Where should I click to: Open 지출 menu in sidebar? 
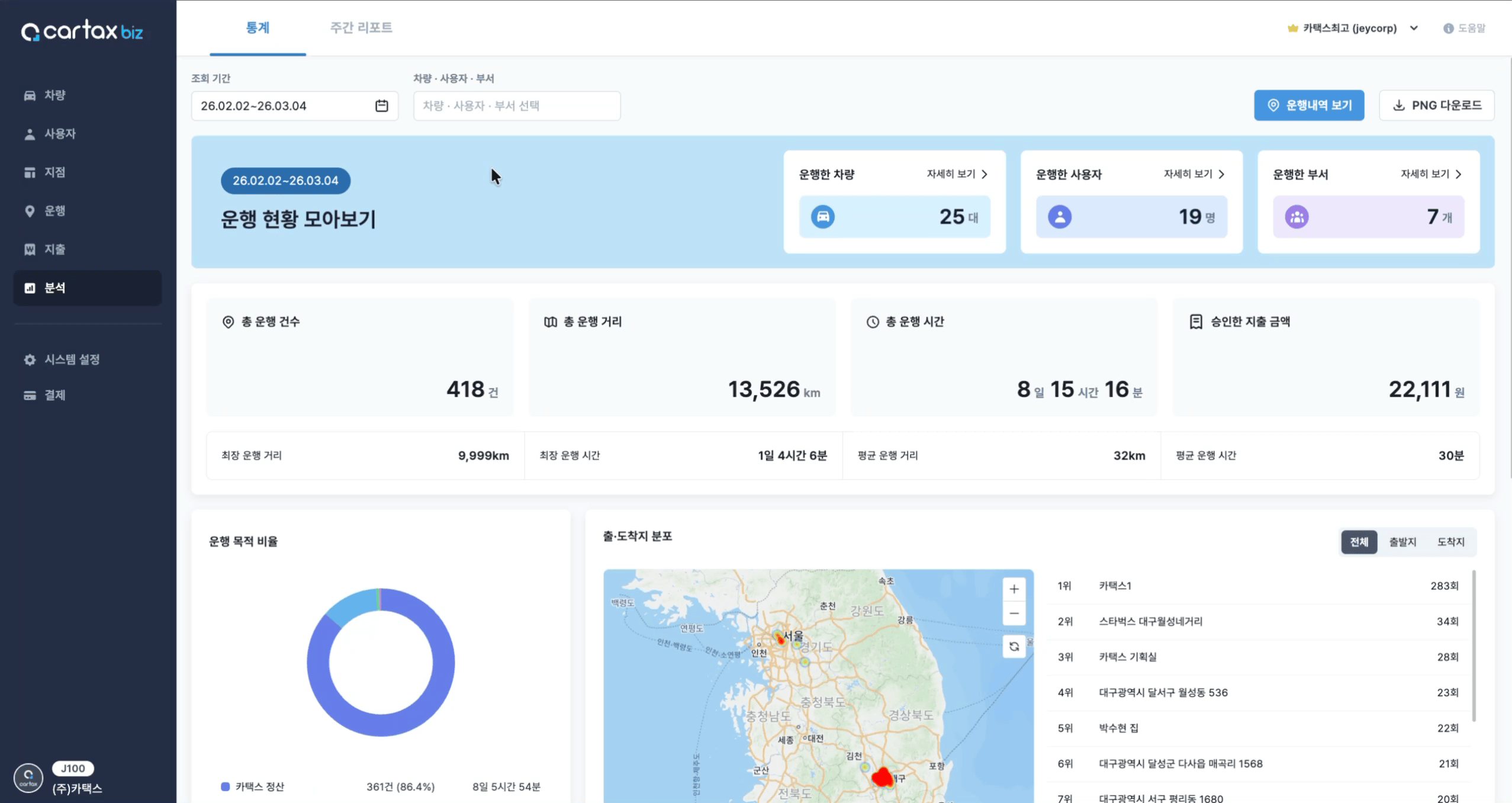[54, 249]
